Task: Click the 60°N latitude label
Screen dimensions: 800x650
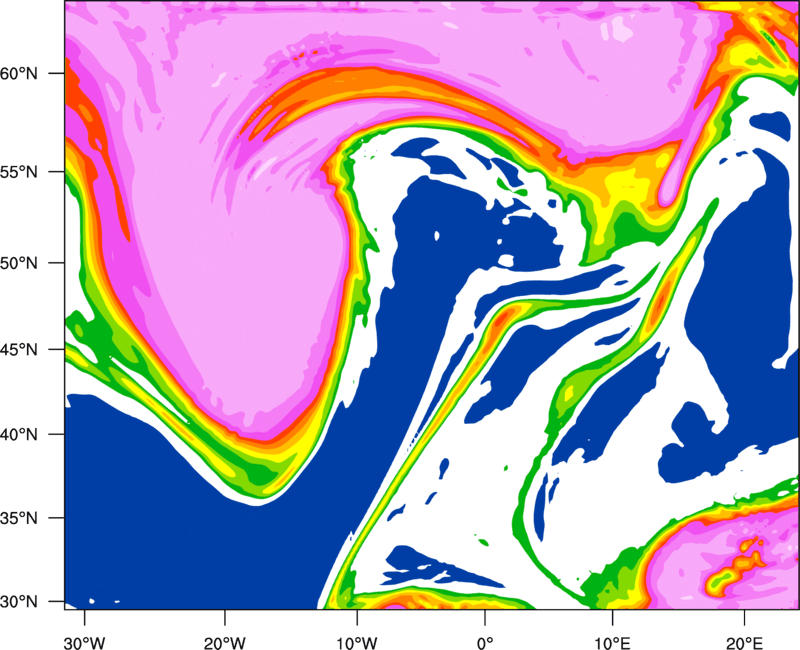Action: click(19, 73)
